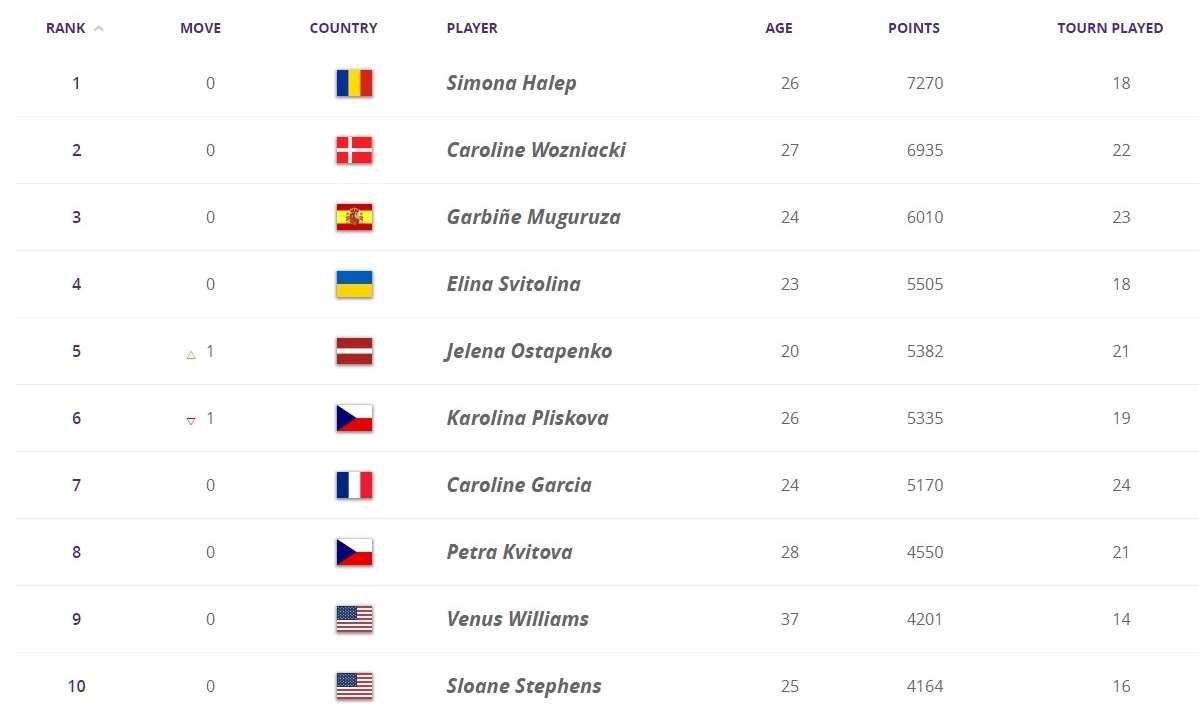1199x711 pixels.
Task: Click the PLAYER column header
Action: (472, 29)
